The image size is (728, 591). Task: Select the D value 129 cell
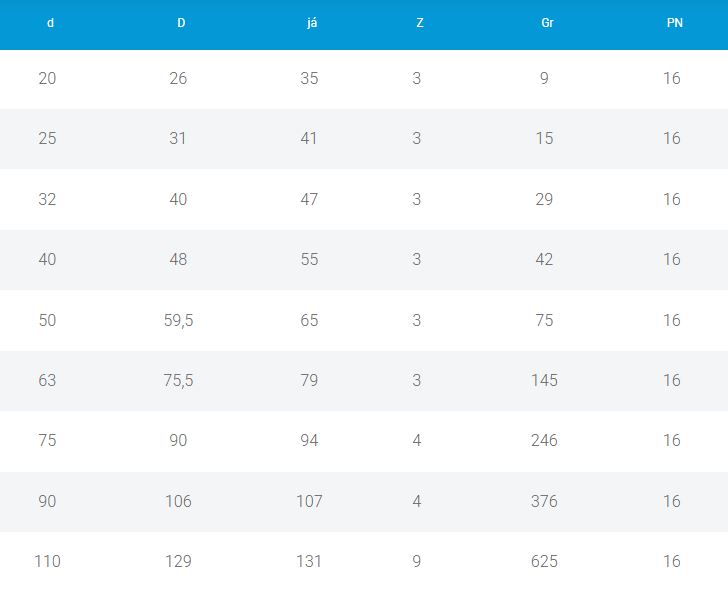coord(178,561)
